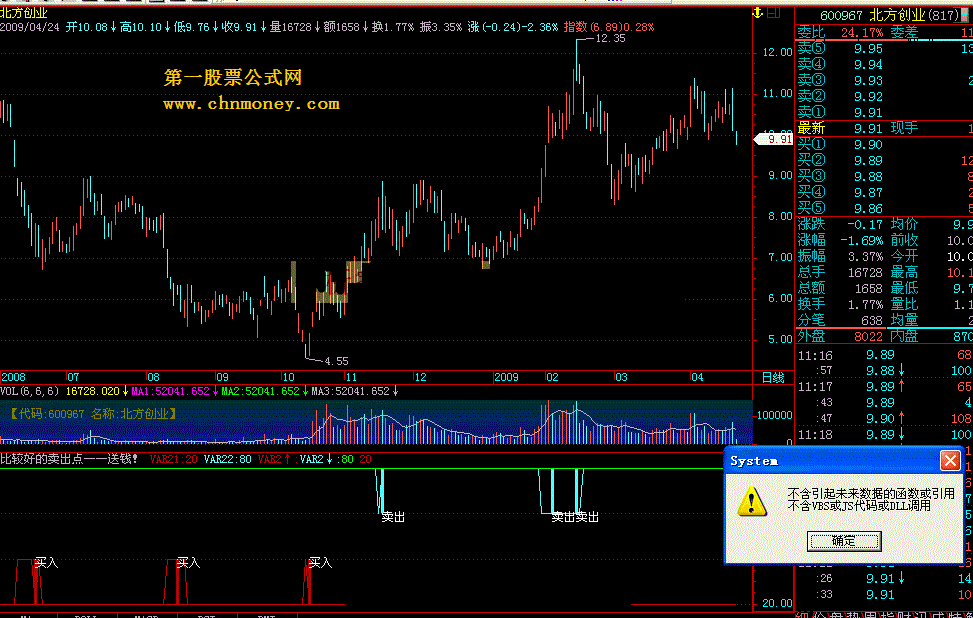This screenshot has height=618, width=973.
Task: Click the VOL(6,6,6) indicator label
Action: (30, 392)
